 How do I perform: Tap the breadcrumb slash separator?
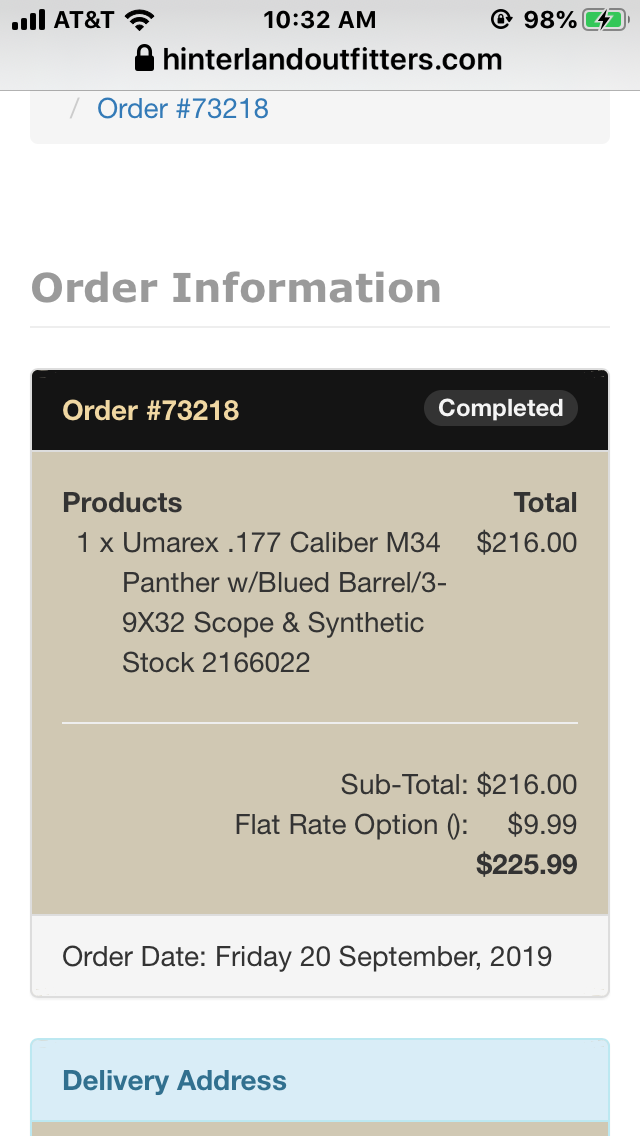(73, 109)
